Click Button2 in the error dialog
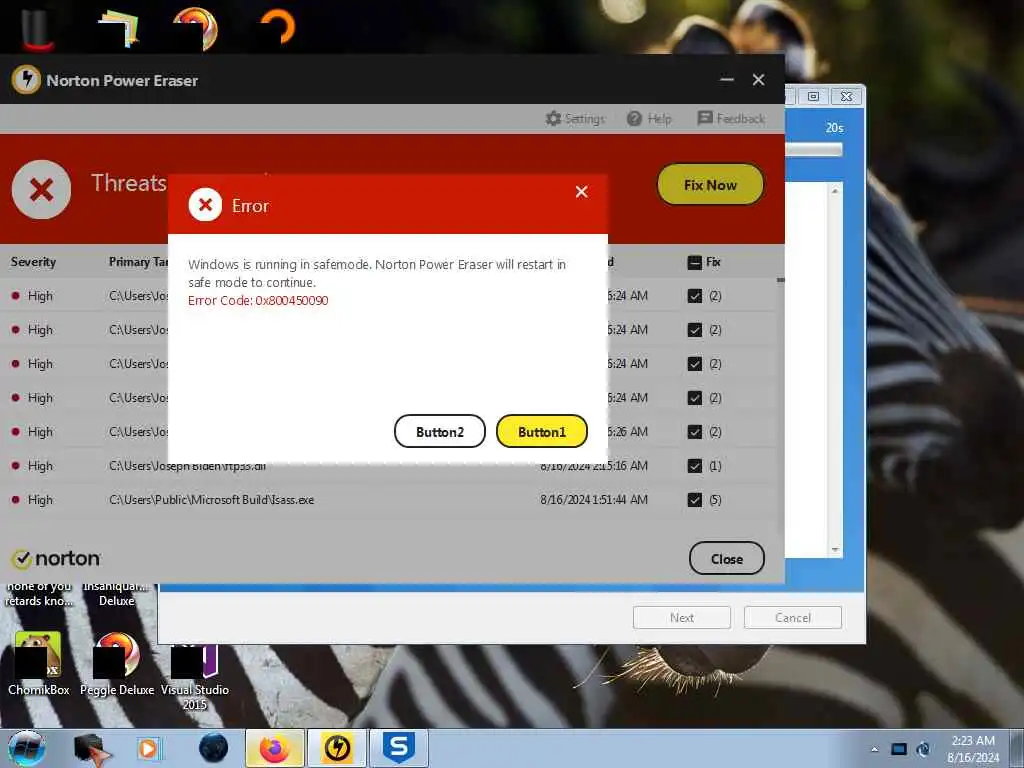Screen dimensions: 1024x768 point(440,432)
